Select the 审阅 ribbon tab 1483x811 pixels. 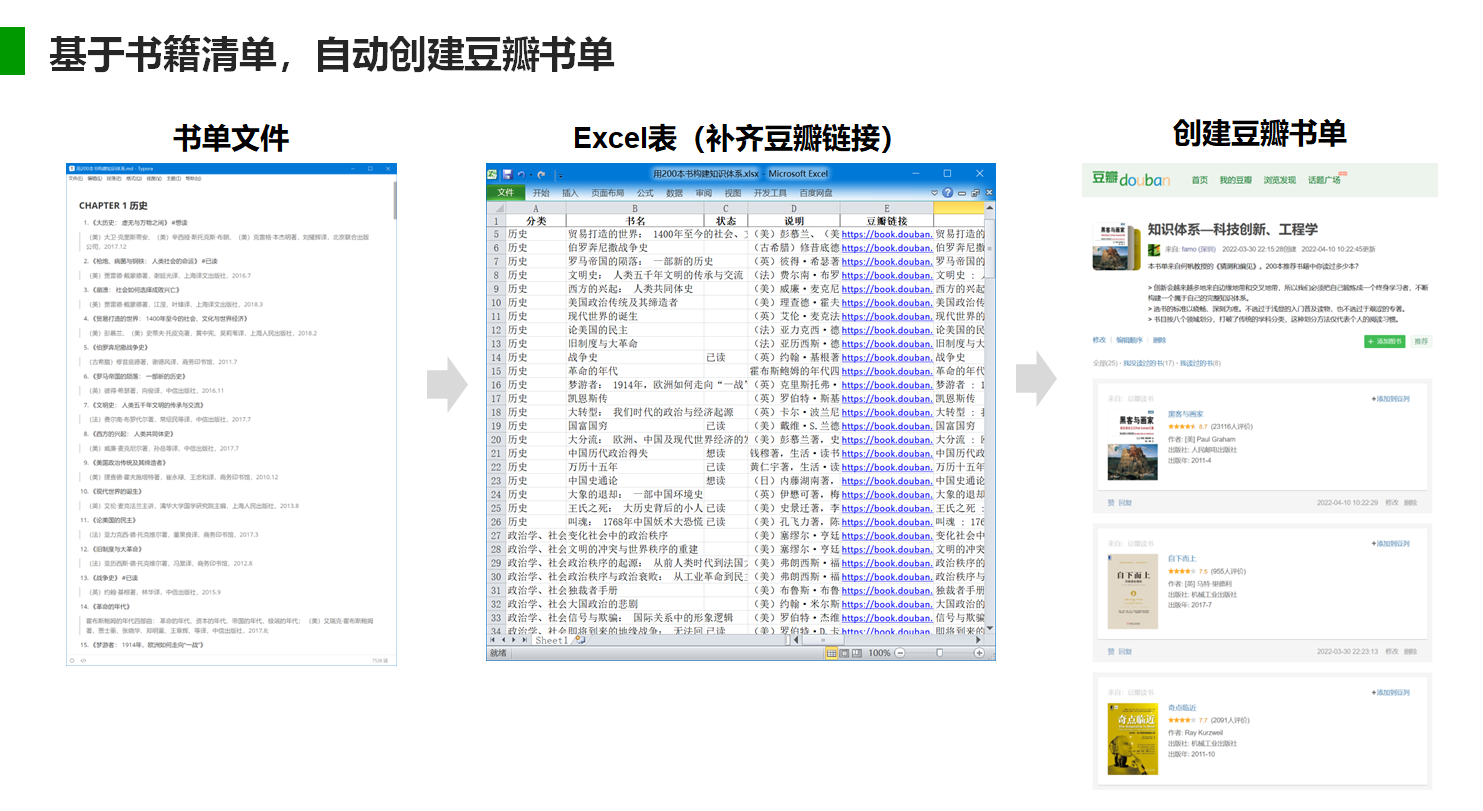coord(704,193)
